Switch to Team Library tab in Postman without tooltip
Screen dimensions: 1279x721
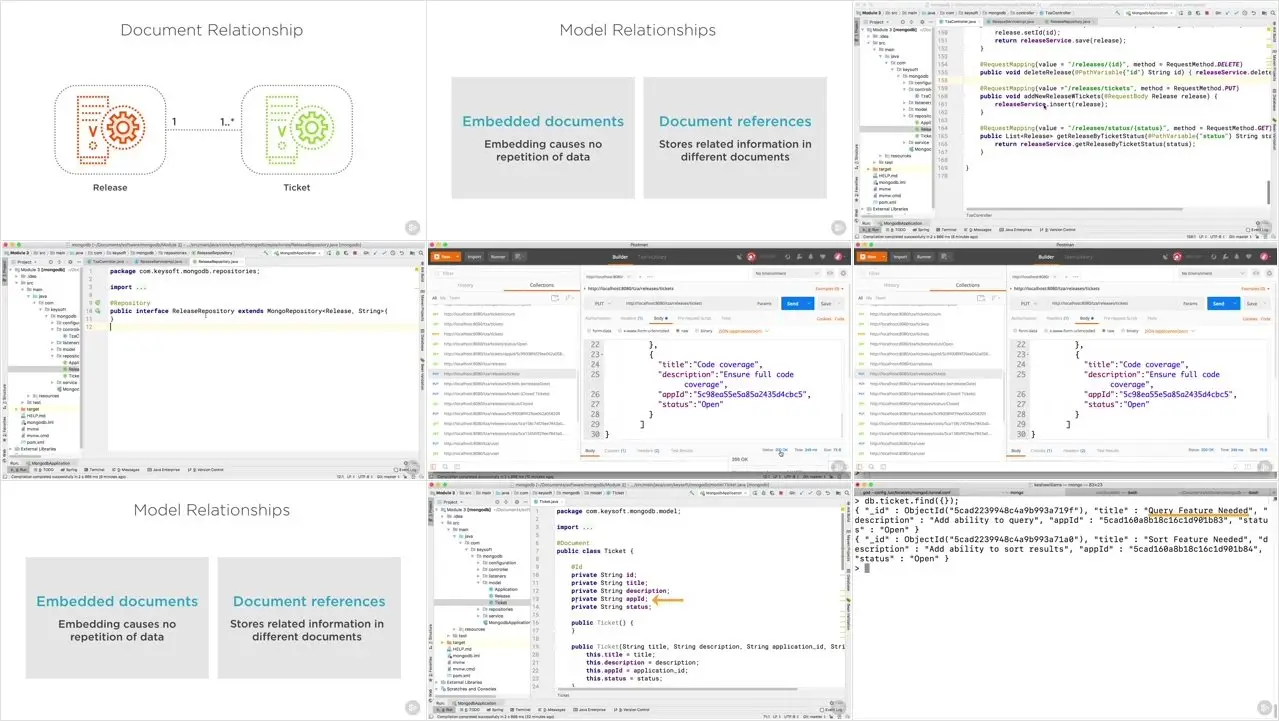1078,256
